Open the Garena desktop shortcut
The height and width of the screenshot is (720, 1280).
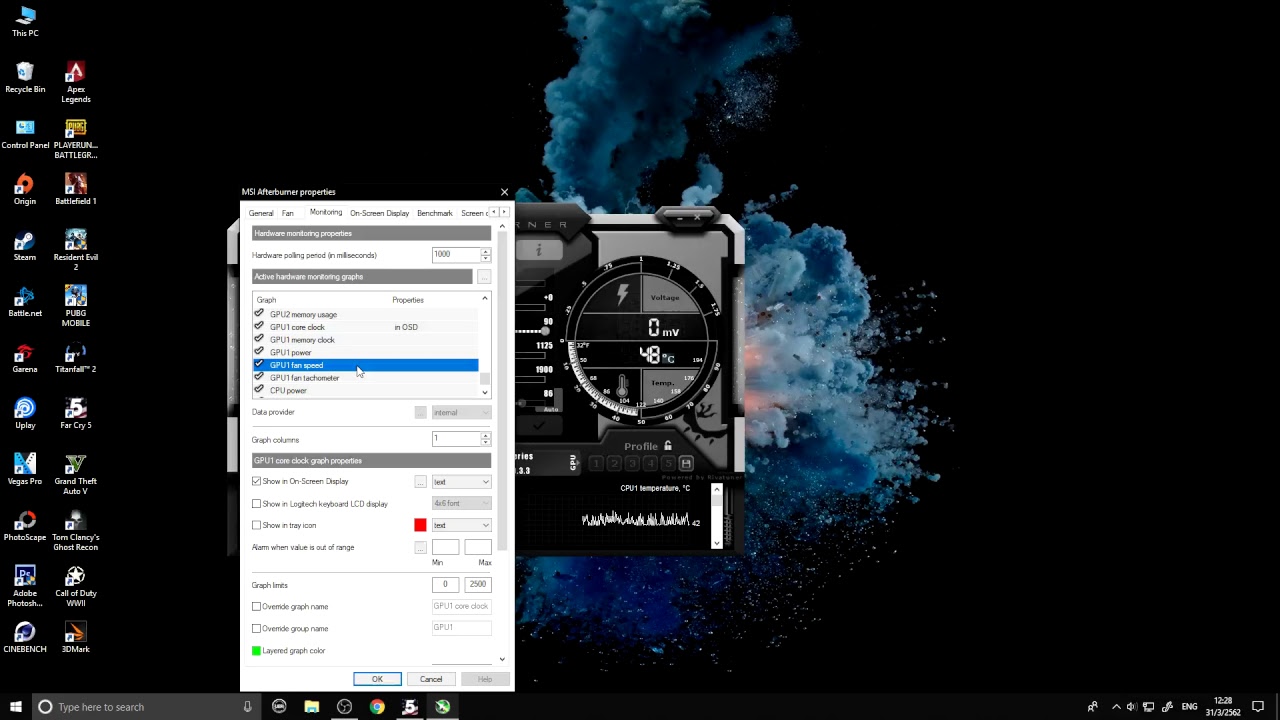[x=25, y=358]
